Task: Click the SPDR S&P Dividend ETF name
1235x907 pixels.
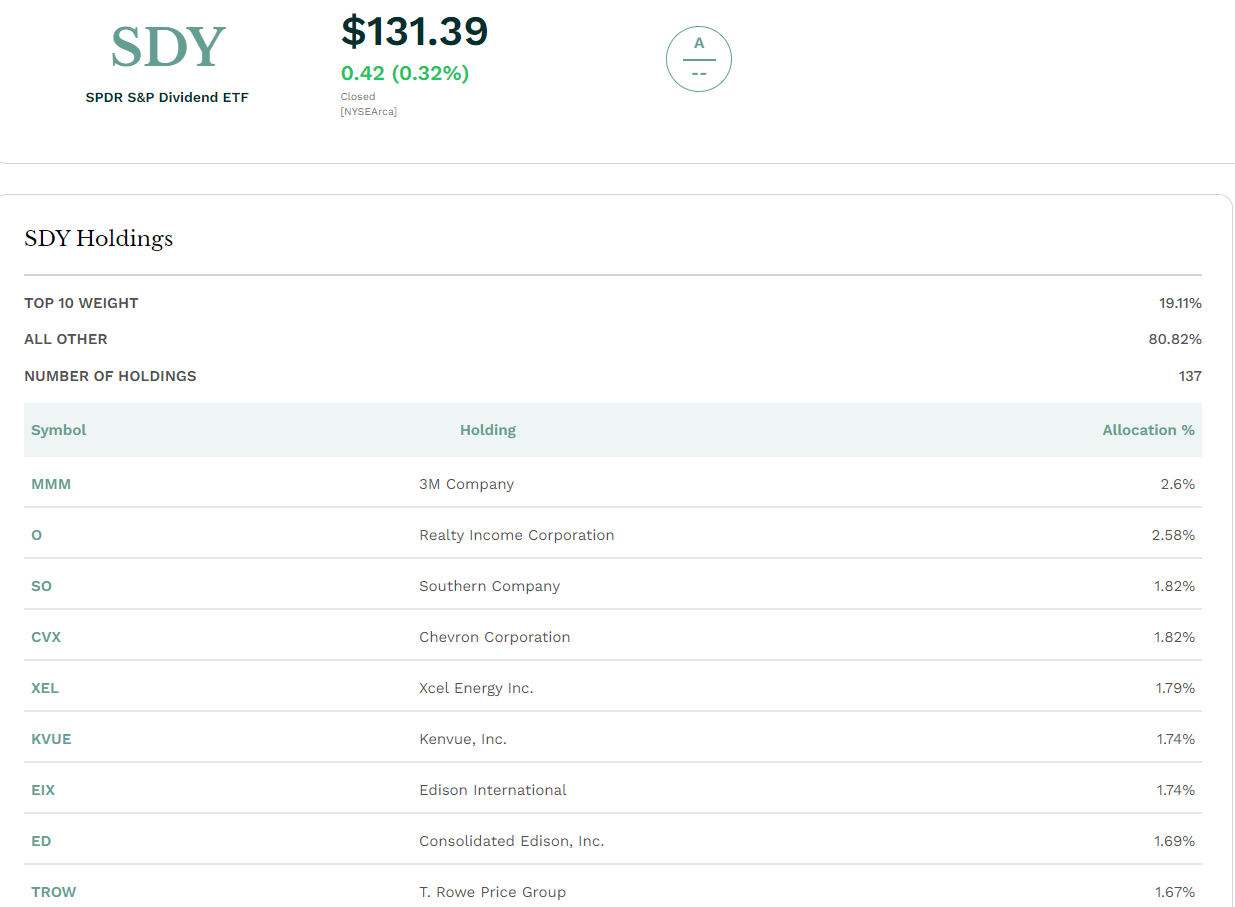Action: 167,98
